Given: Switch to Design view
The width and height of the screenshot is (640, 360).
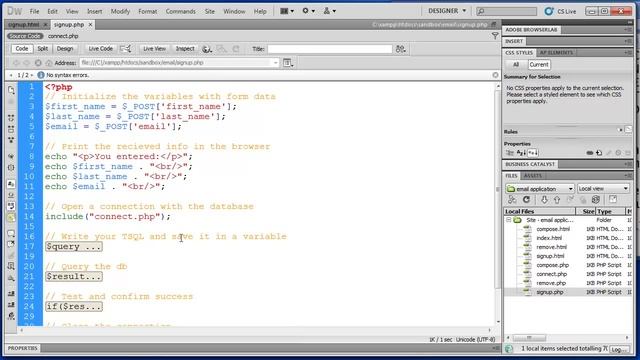Looking at the screenshot, I should click(64, 49).
